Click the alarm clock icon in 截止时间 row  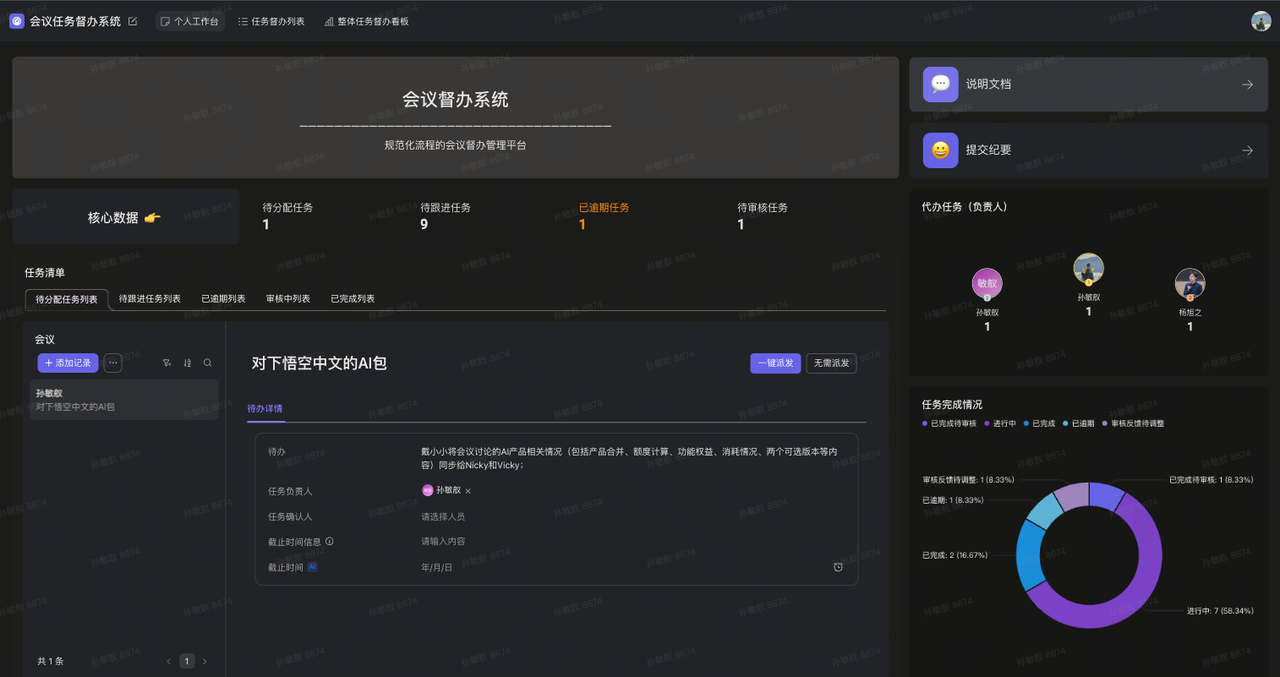pyautogui.click(x=838, y=567)
